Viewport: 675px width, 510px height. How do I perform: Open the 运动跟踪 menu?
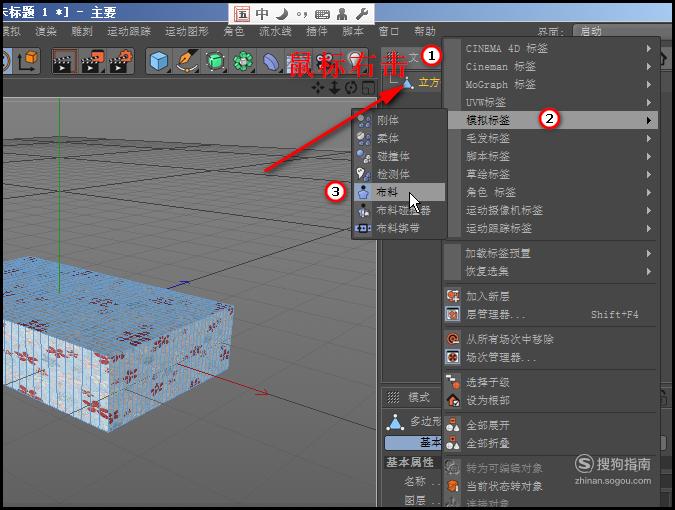[129, 31]
